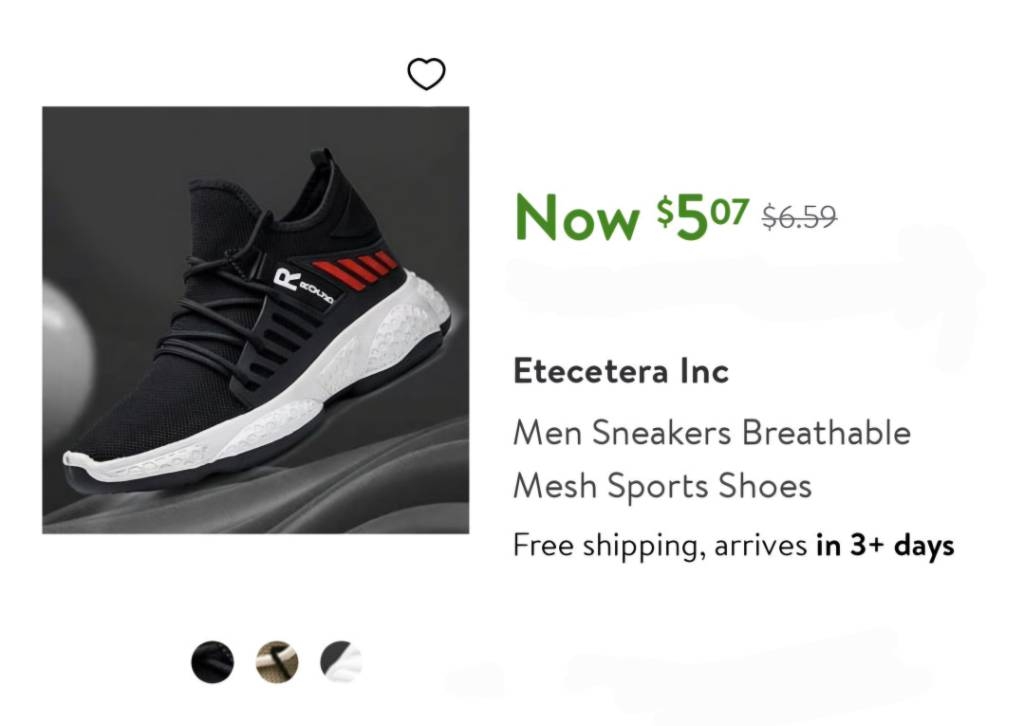Click the bold "in 3+ days" text
This screenshot has height=726, width=1024.
click(884, 546)
